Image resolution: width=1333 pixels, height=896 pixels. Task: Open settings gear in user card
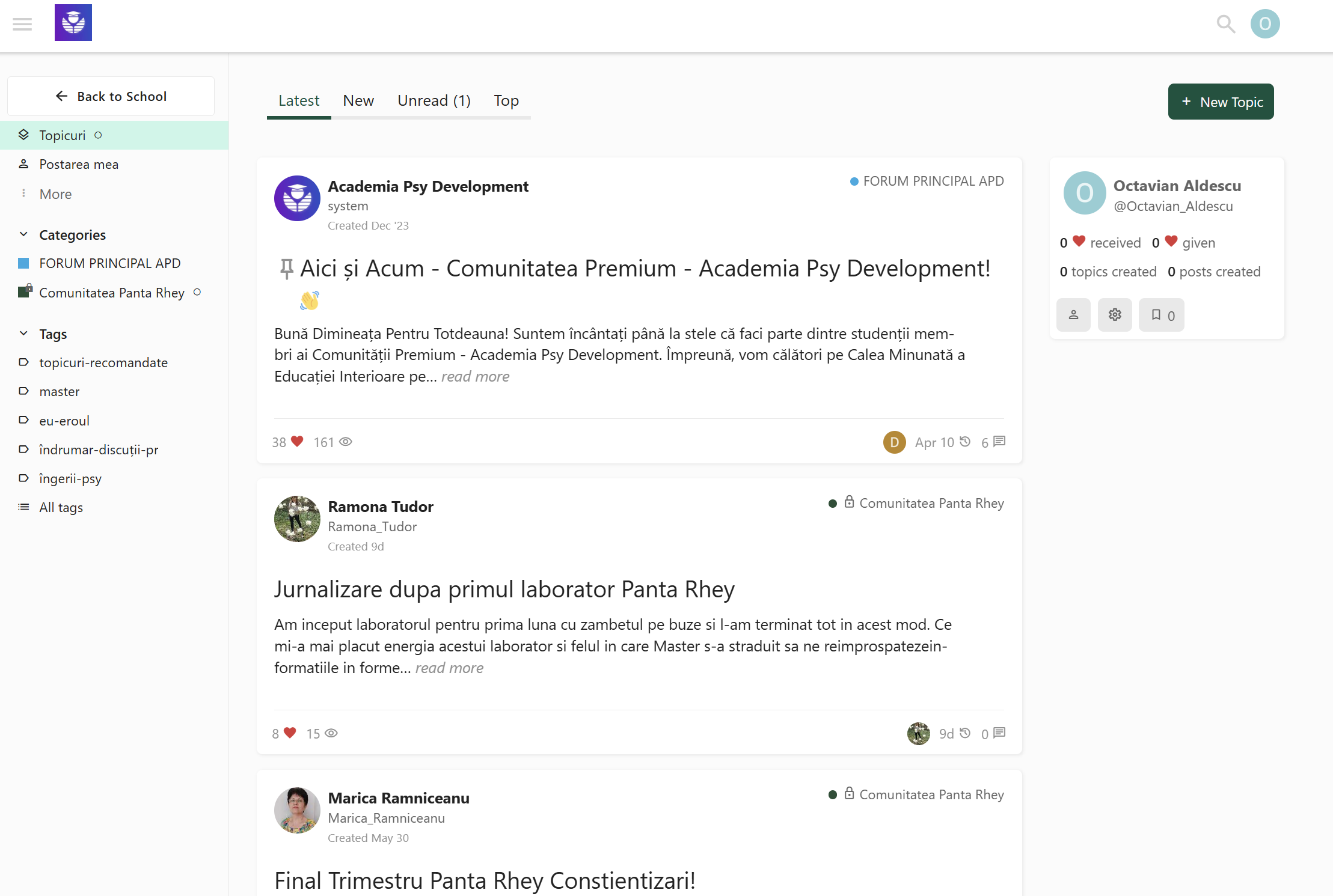tap(1115, 315)
